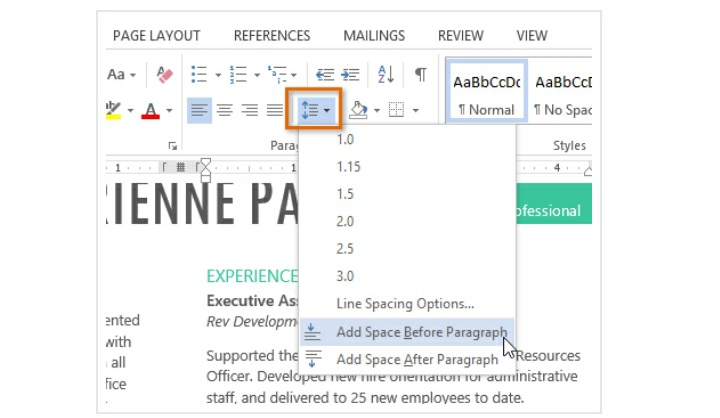Increase the paragraph indent

click(349, 75)
